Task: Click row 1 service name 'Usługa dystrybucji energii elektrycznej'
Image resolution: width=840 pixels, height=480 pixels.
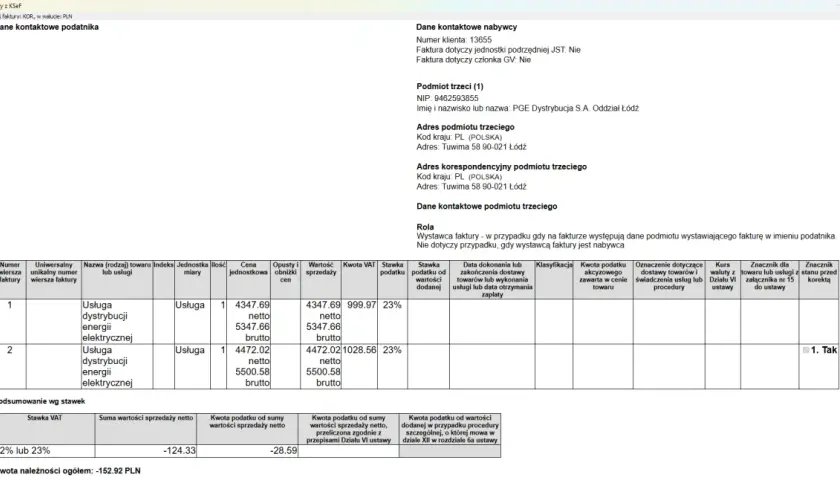Action: [107, 321]
